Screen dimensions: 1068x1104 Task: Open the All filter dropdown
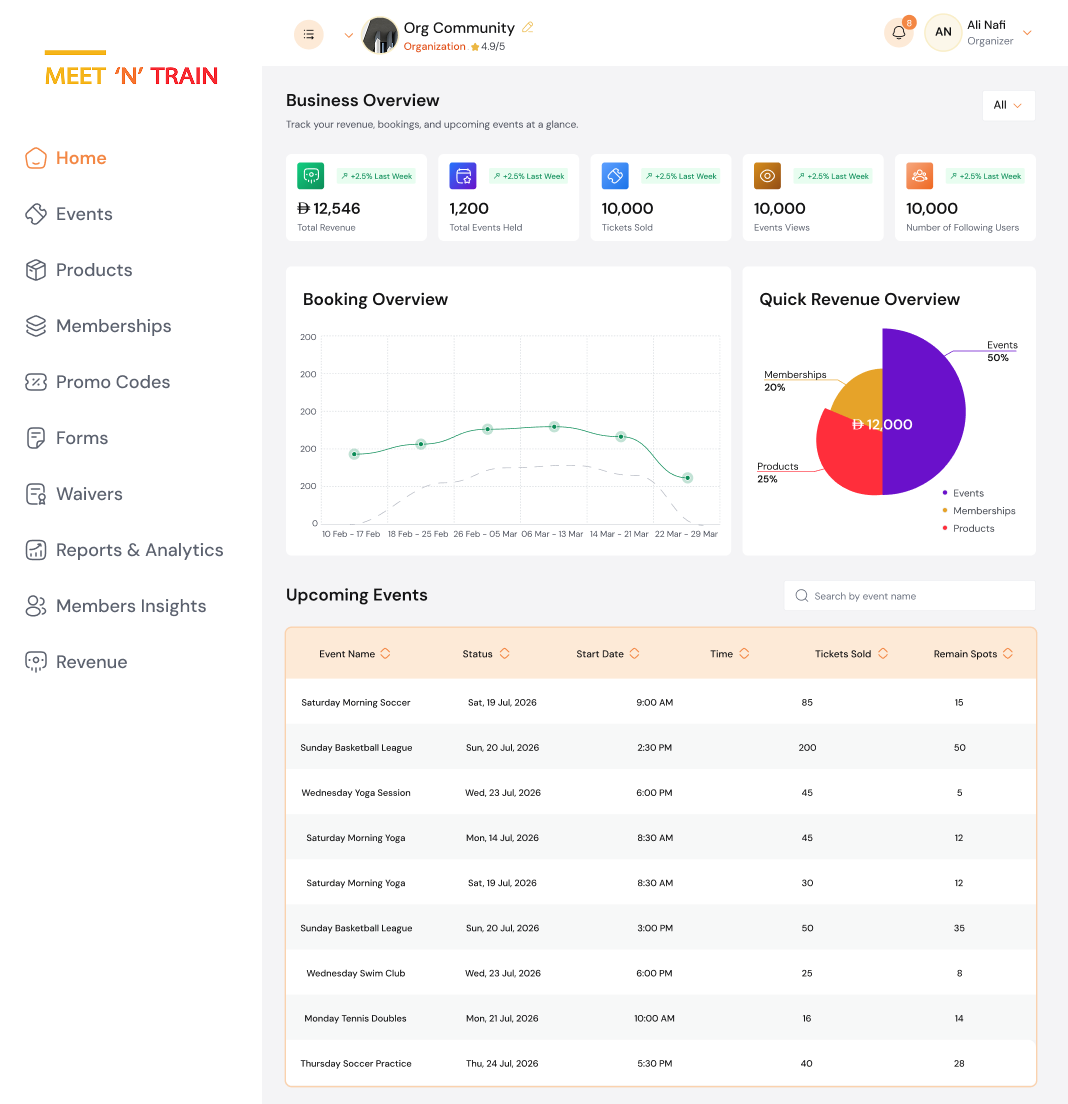coord(1008,105)
